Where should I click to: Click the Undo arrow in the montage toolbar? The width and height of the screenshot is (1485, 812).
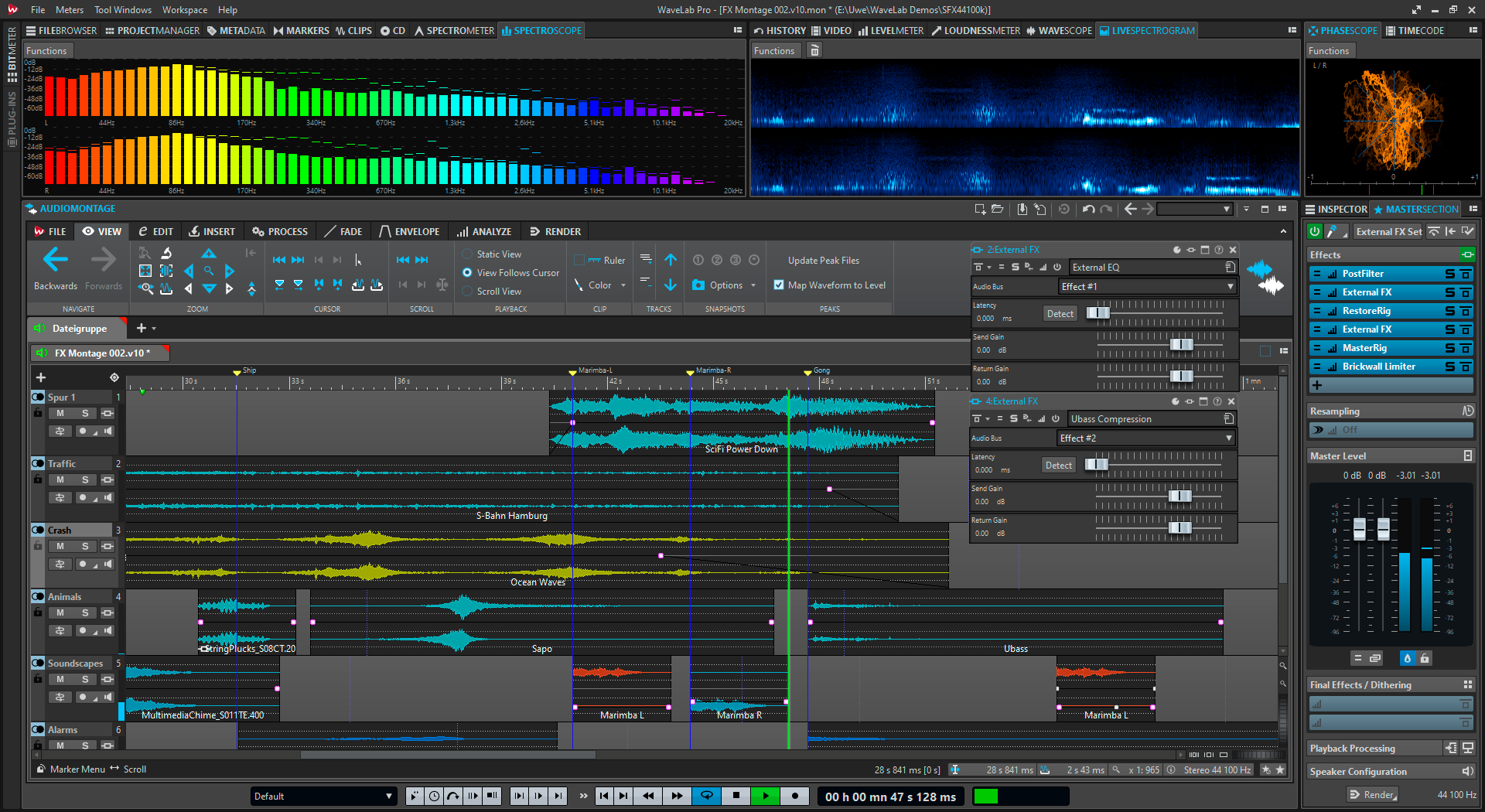point(1089,209)
